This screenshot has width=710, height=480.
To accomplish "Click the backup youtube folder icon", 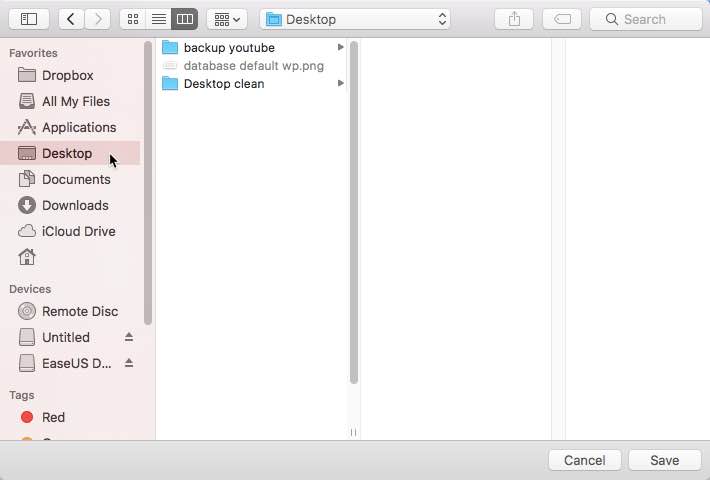I will (170, 47).
